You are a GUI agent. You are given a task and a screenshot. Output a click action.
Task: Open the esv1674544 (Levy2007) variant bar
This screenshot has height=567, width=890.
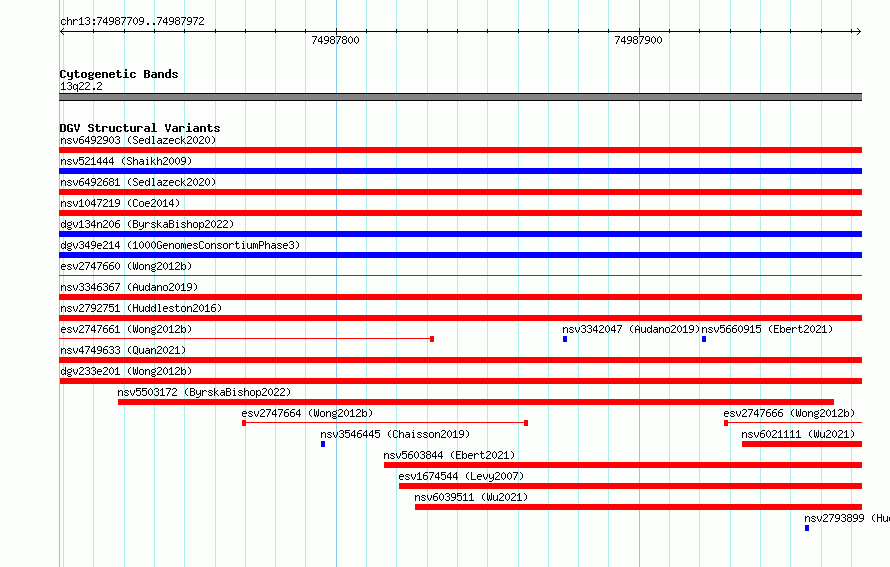630,486
